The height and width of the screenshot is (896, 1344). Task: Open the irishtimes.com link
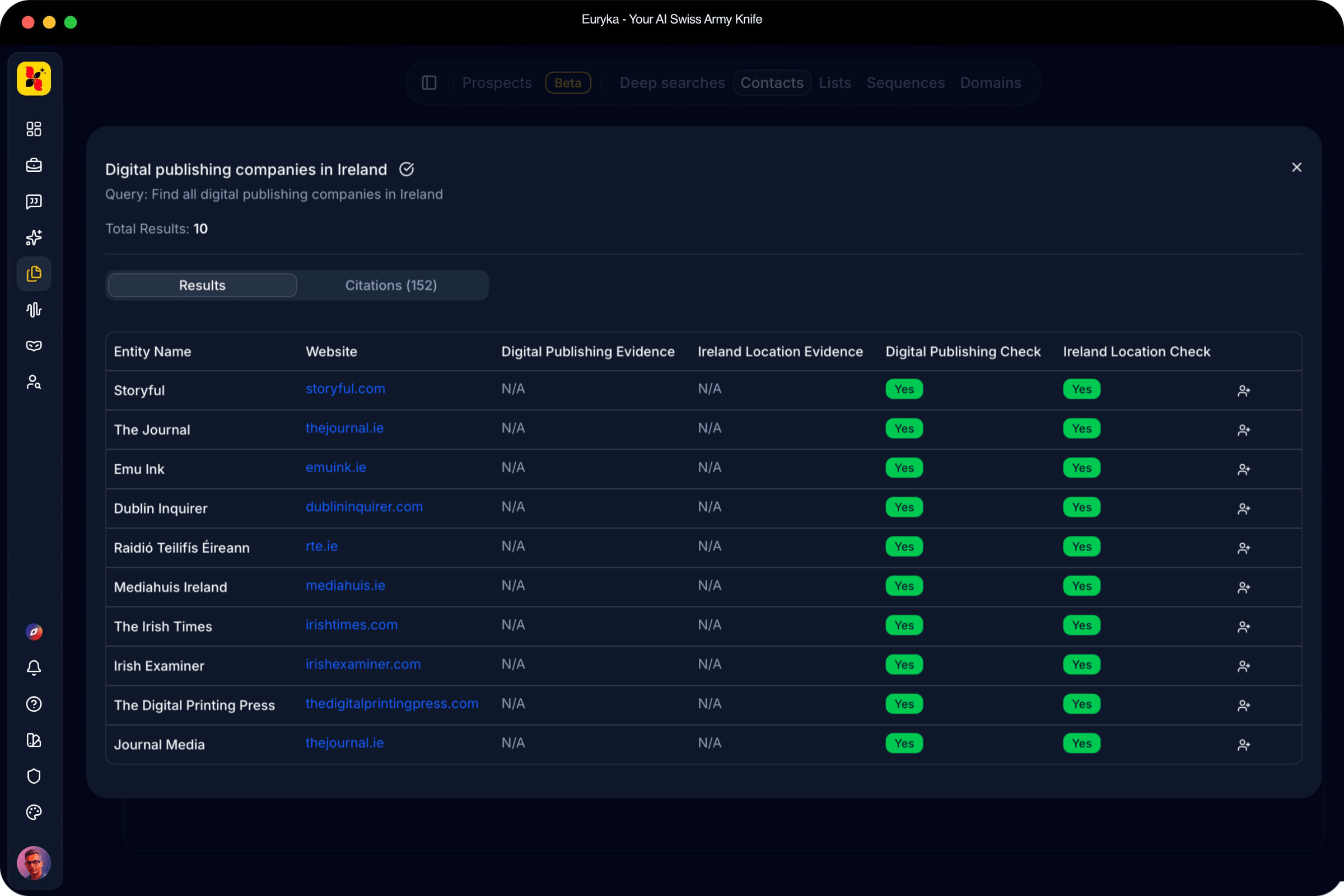tap(352, 625)
